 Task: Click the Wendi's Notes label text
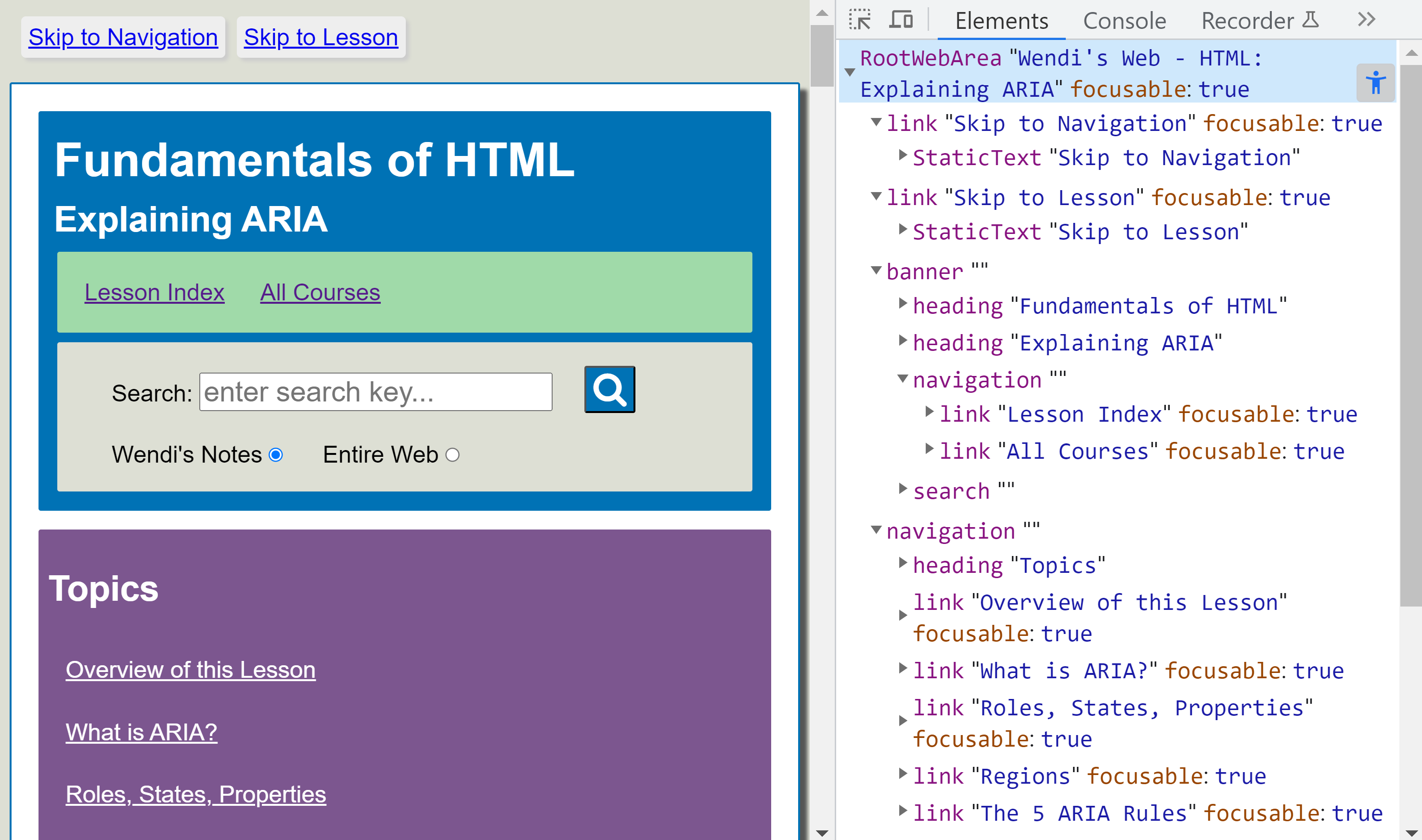click(x=187, y=454)
